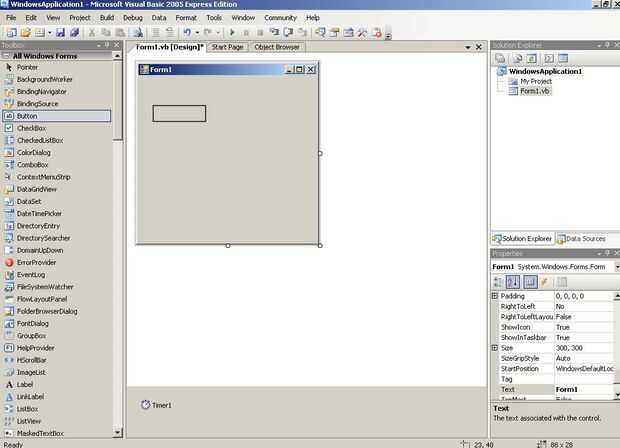
Task: Select the Timer1 component in tray
Action: point(157,405)
